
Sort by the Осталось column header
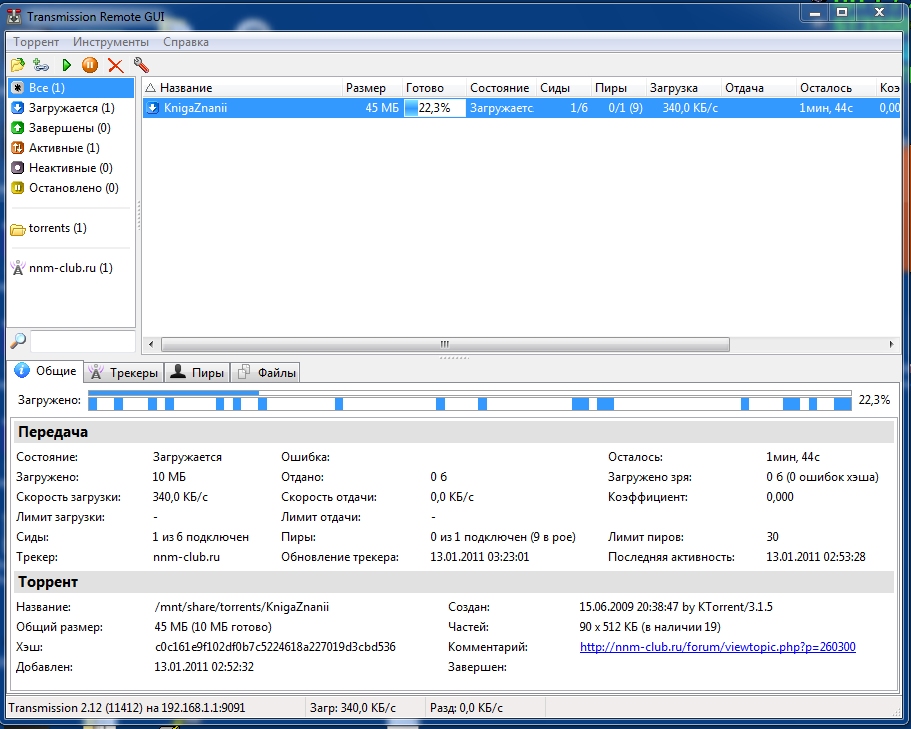(836, 88)
